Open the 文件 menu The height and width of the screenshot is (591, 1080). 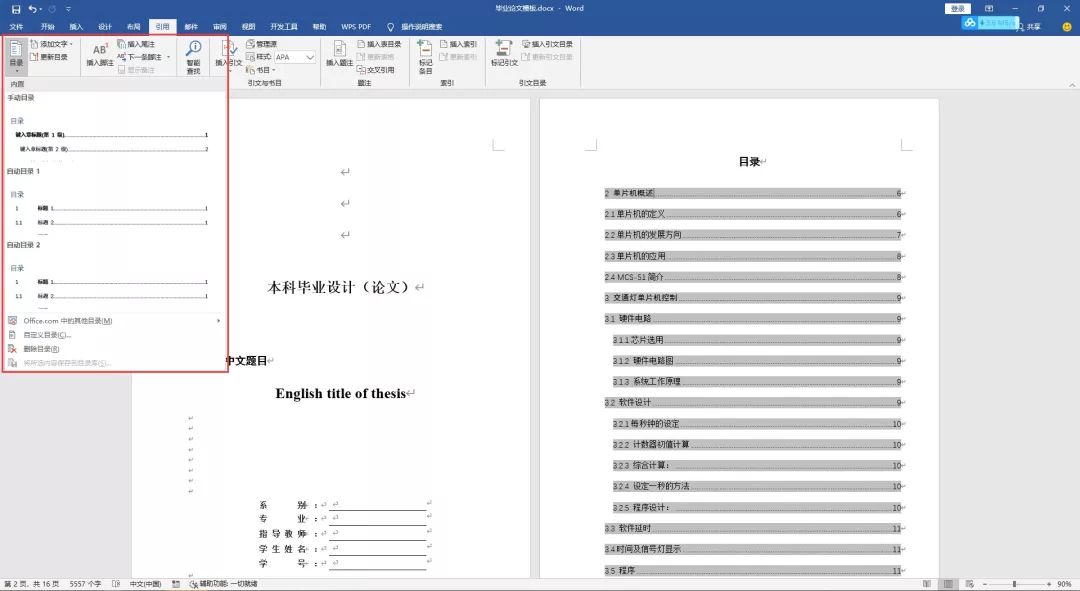pos(16,27)
